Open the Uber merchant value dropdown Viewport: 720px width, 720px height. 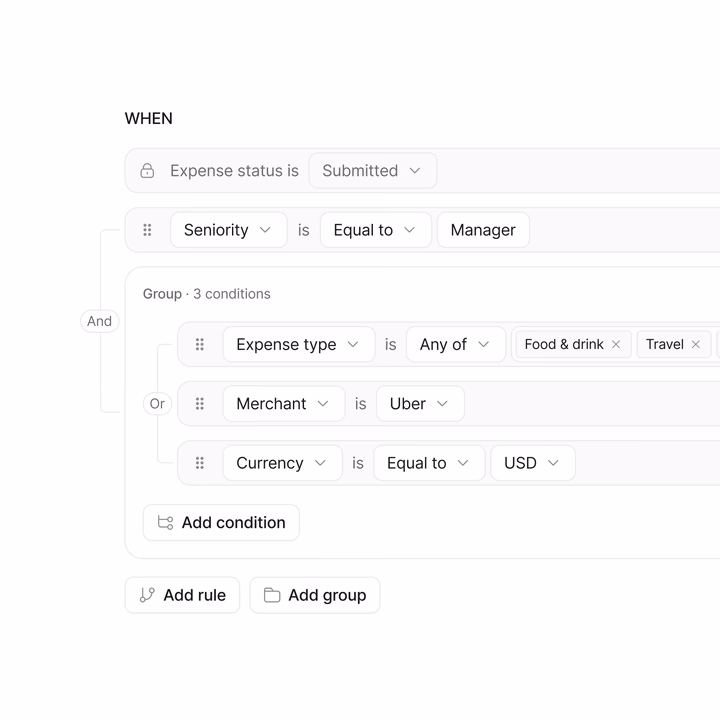pos(420,403)
